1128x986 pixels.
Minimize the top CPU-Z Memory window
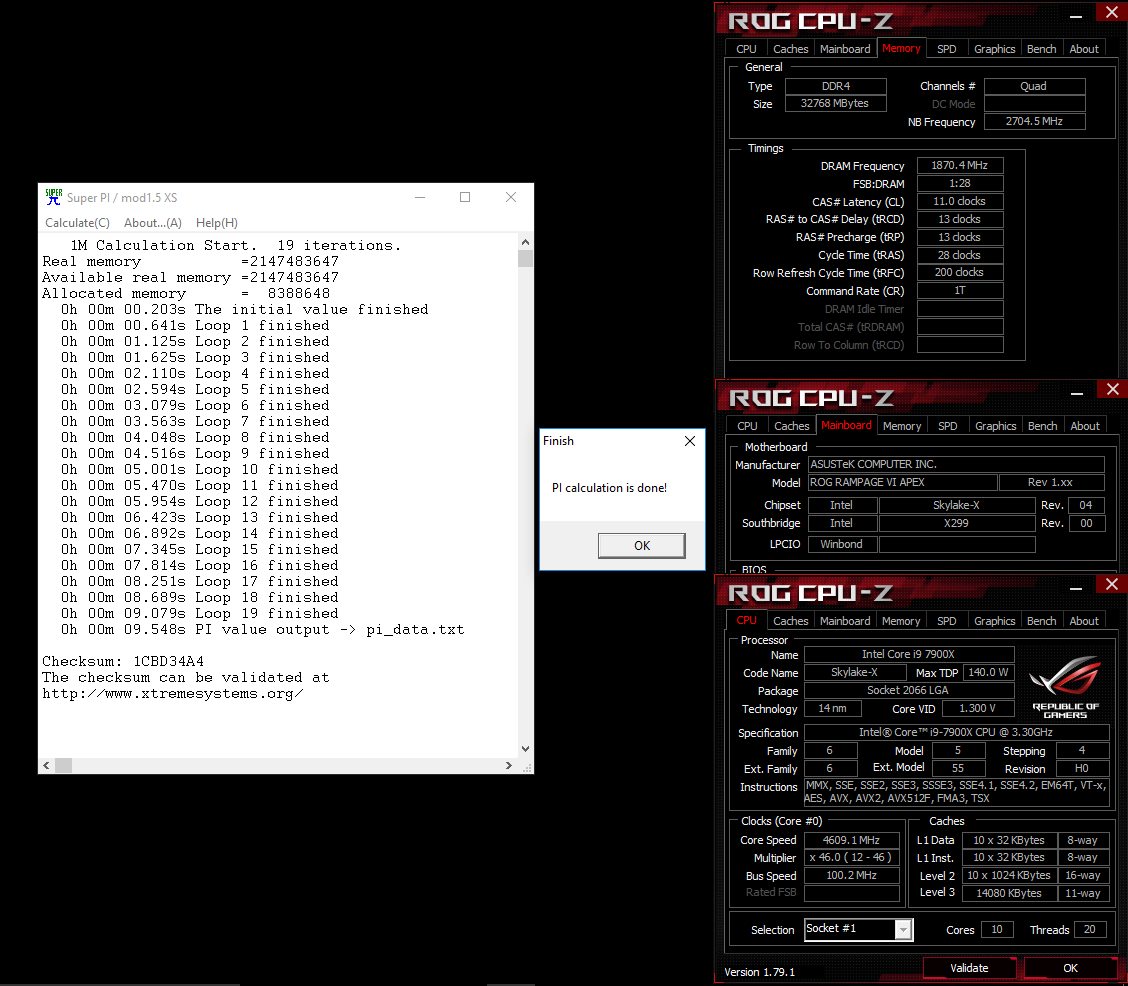tap(1076, 15)
